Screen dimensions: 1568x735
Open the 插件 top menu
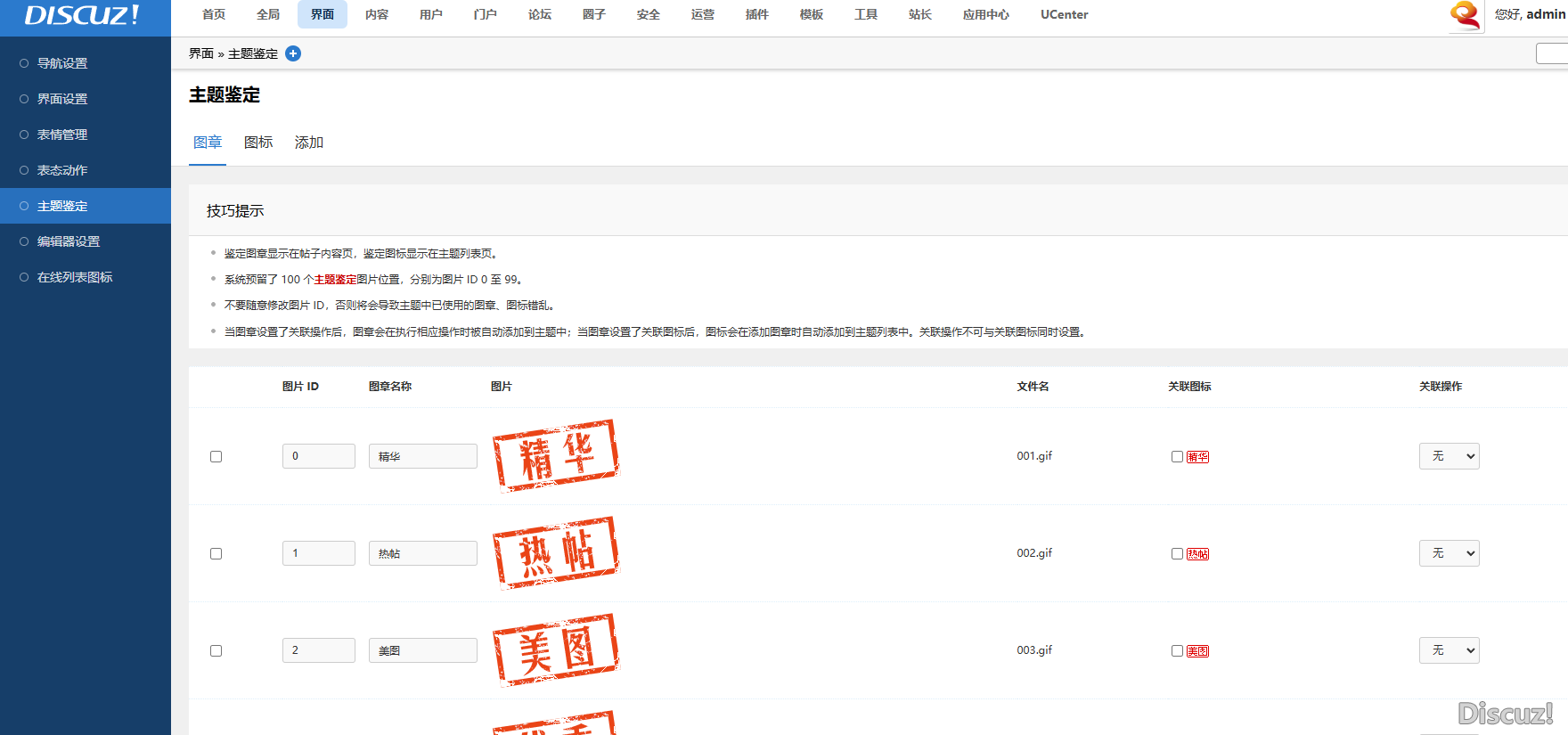point(756,14)
